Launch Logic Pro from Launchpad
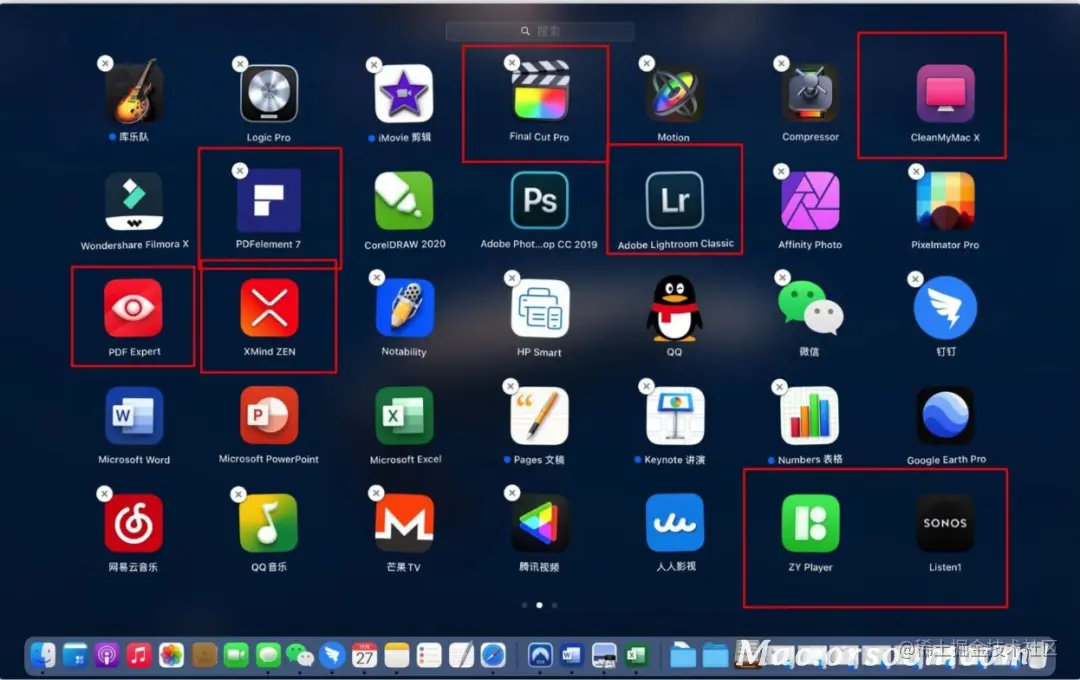Viewport: 1080px width, 680px height. (x=269, y=93)
